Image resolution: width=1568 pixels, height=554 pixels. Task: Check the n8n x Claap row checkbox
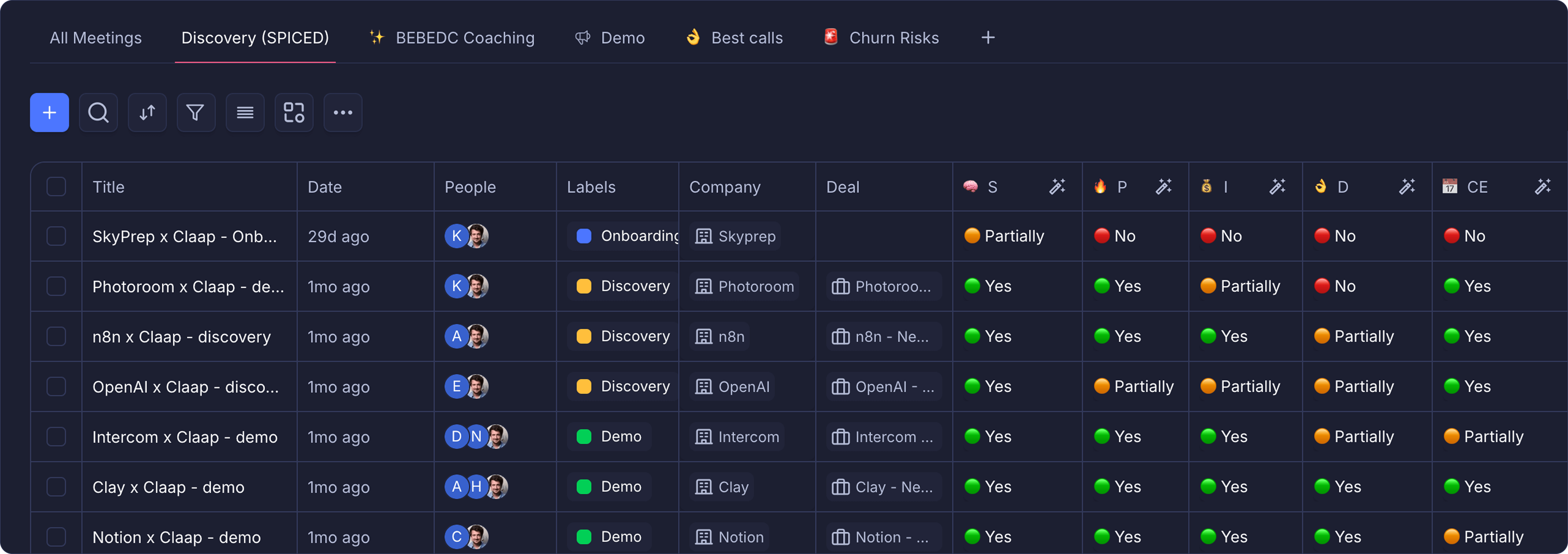[56, 337]
